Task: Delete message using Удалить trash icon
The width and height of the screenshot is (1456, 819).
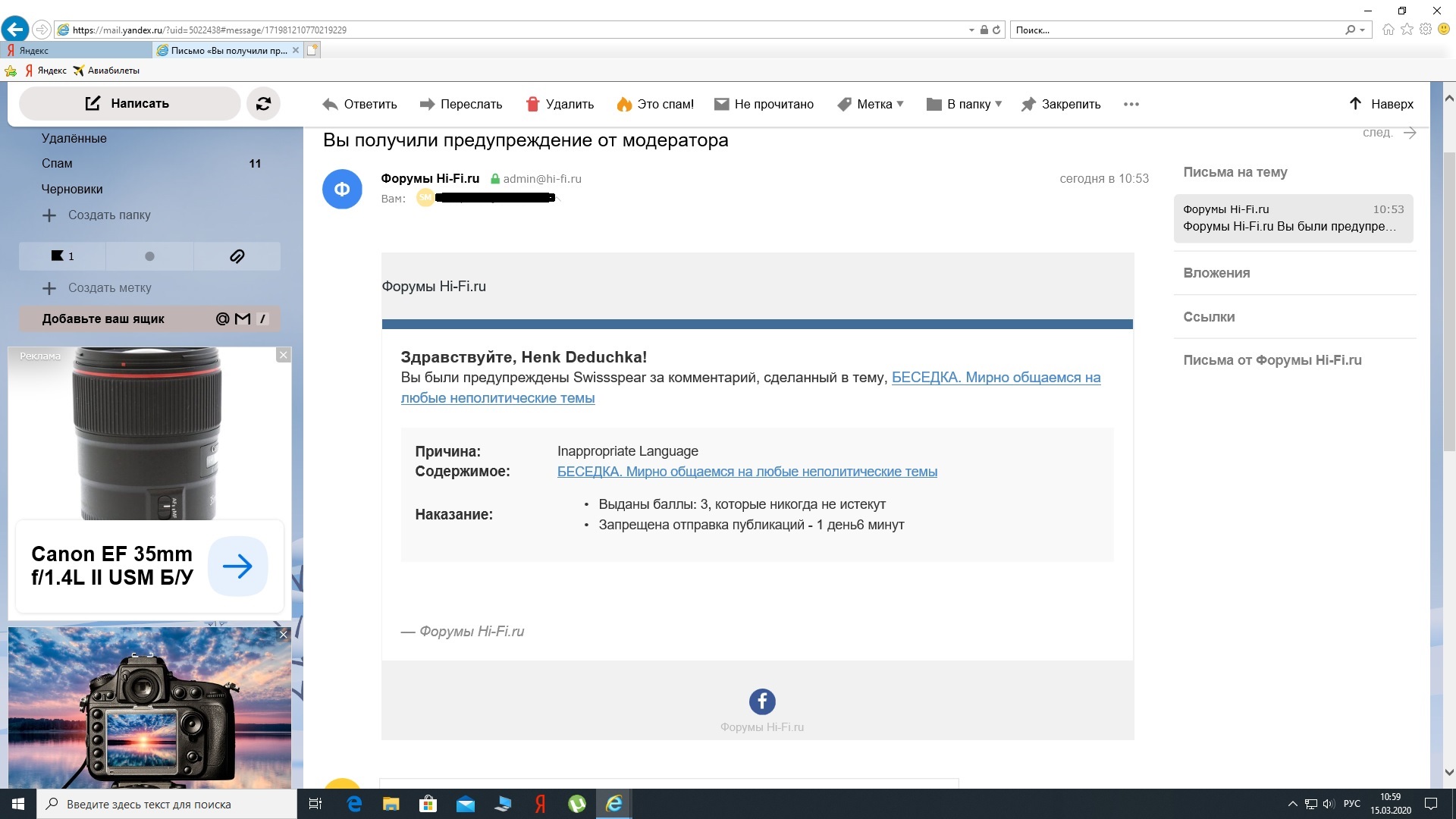Action: click(532, 105)
